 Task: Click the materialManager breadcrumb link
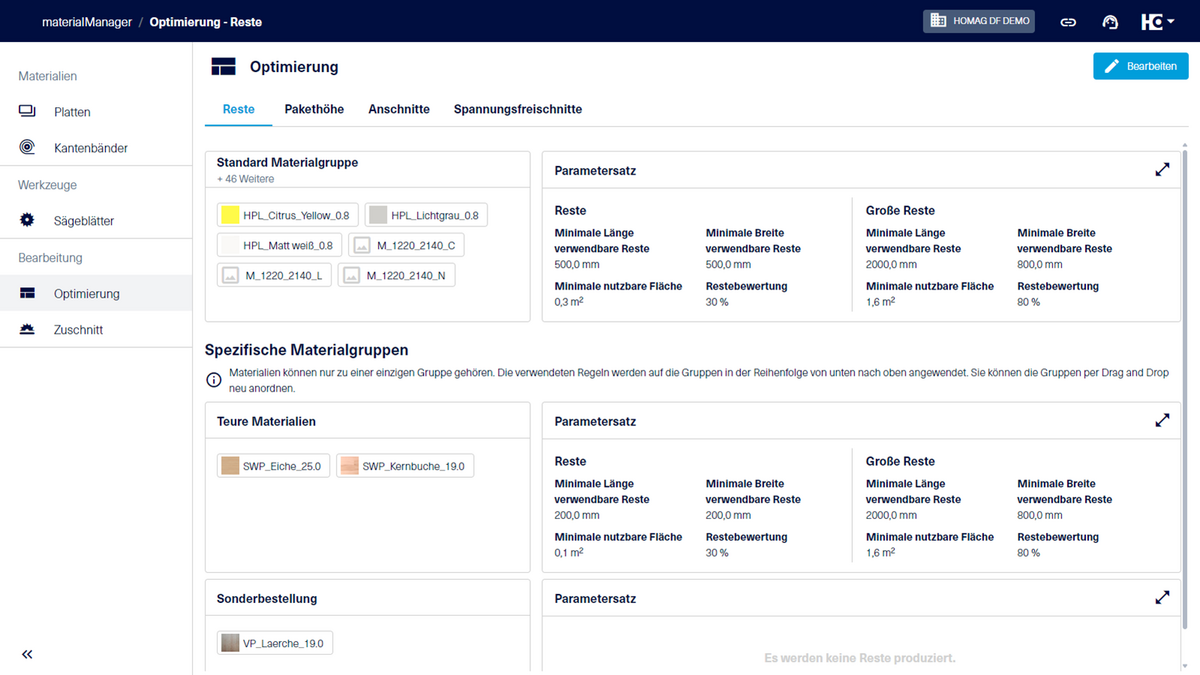[87, 21]
